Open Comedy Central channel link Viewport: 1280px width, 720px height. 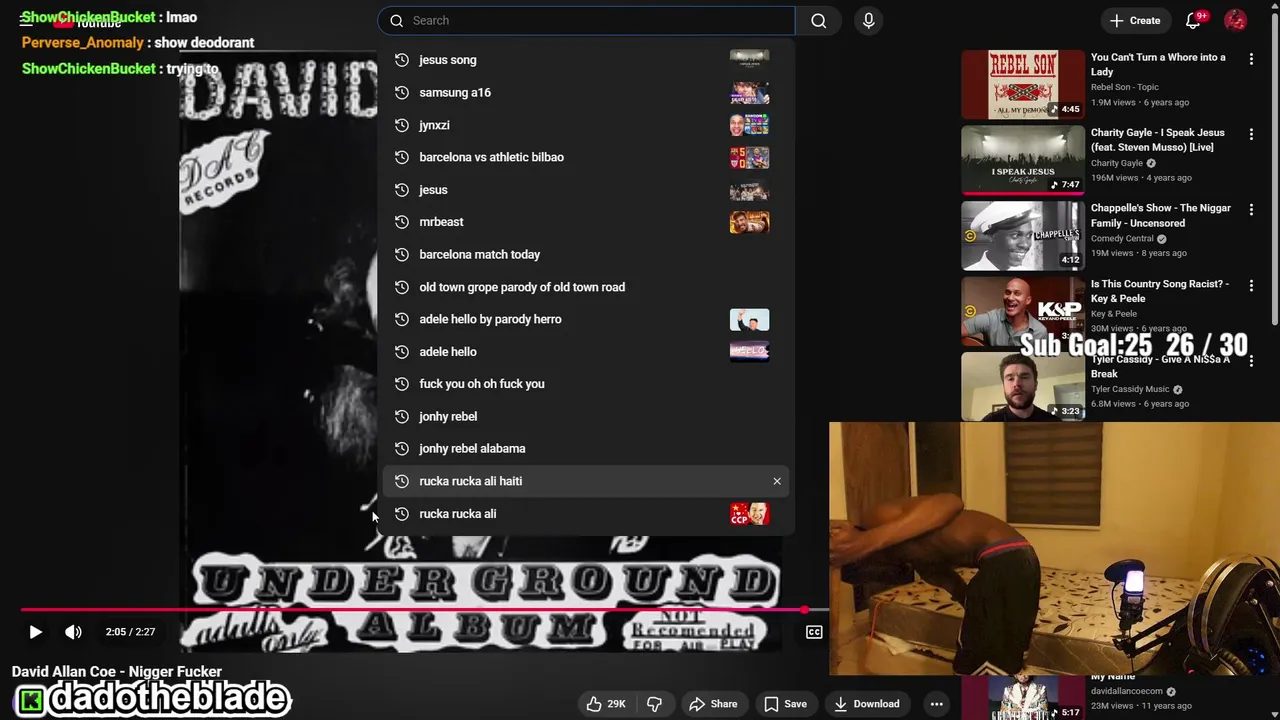click(x=1122, y=239)
